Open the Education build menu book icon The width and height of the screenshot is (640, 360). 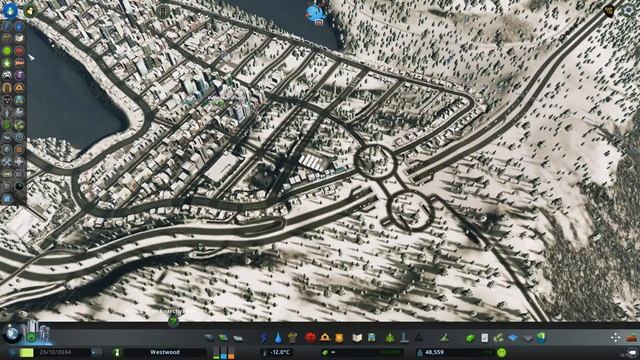click(357, 338)
